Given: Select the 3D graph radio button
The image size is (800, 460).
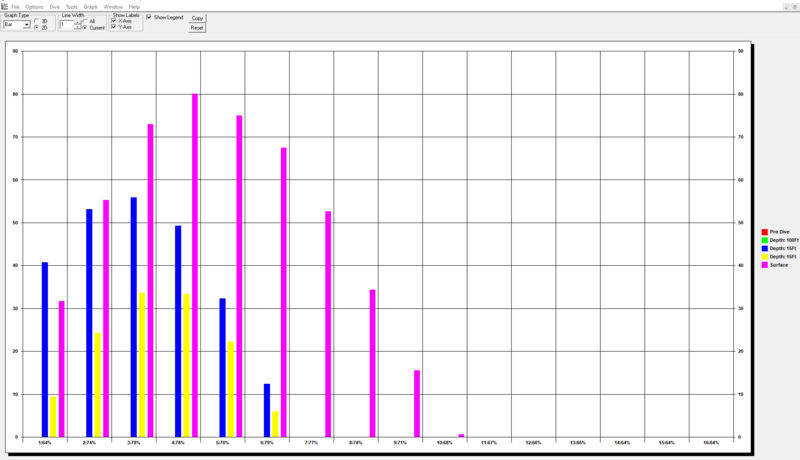Looking at the screenshot, I should [x=37, y=21].
